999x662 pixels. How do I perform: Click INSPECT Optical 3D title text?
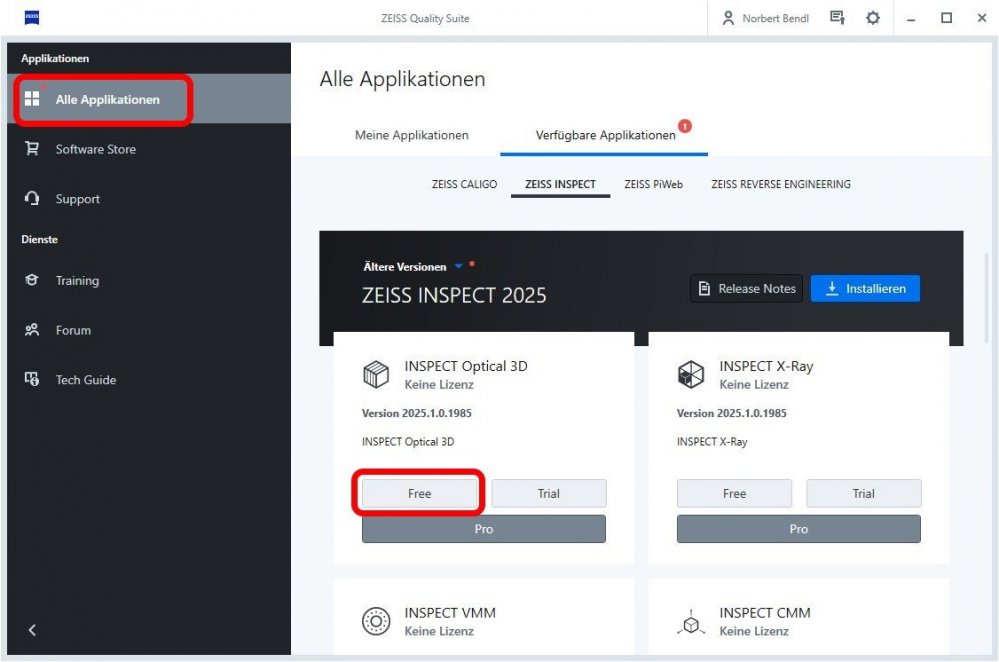click(x=466, y=366)
